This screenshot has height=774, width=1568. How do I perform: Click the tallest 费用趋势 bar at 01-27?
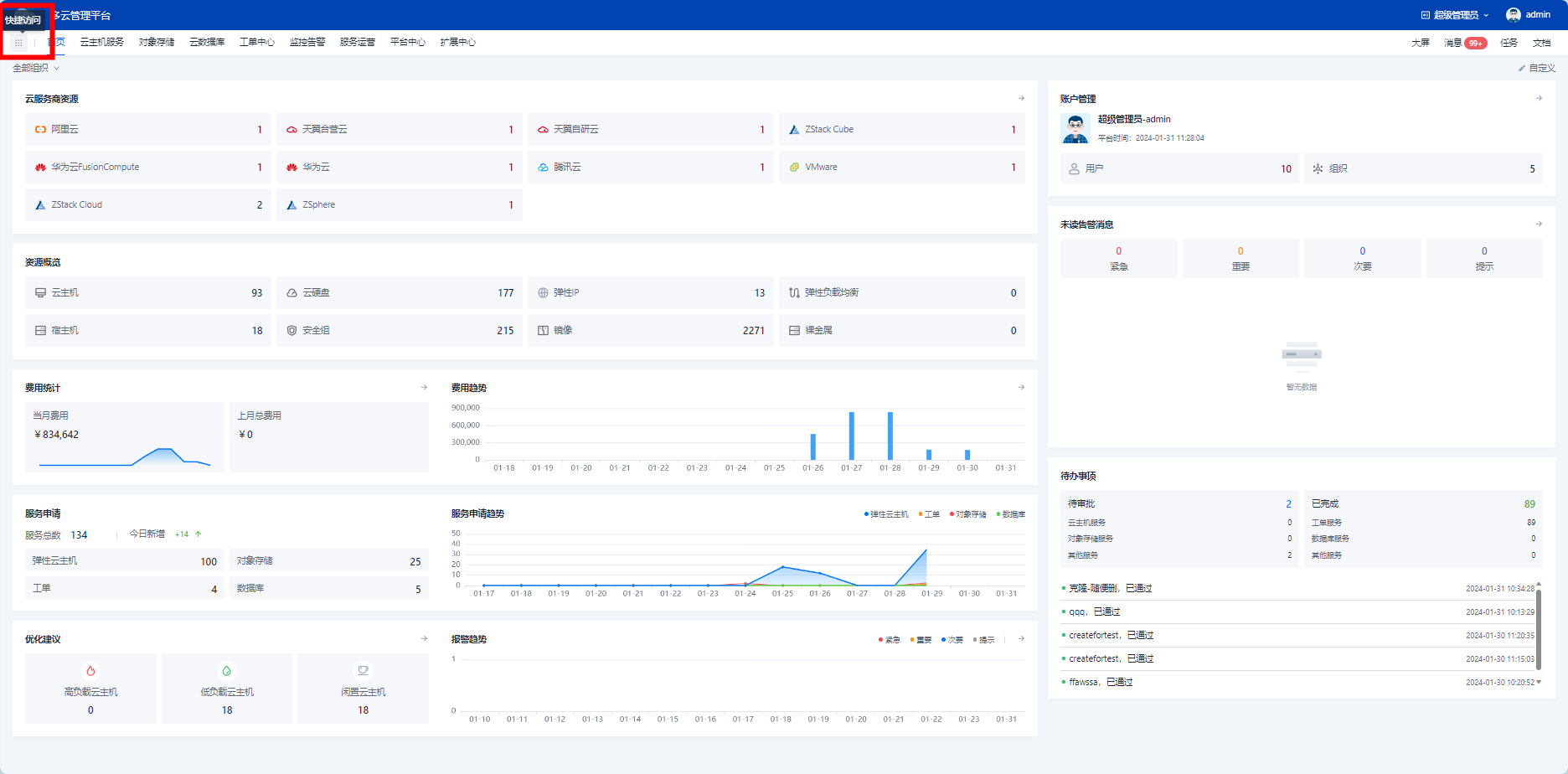852,436
